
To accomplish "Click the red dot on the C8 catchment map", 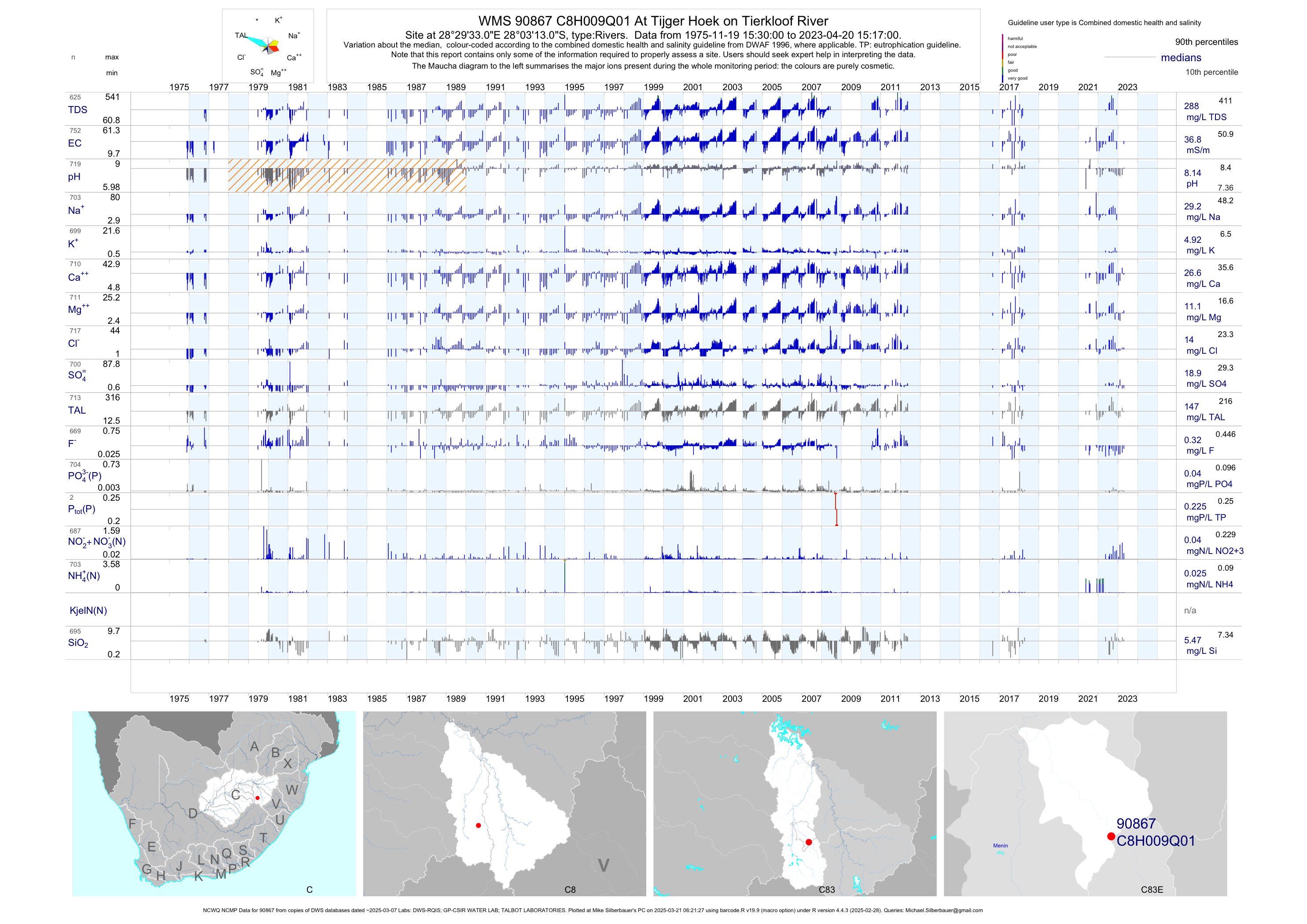I will 478,825.
